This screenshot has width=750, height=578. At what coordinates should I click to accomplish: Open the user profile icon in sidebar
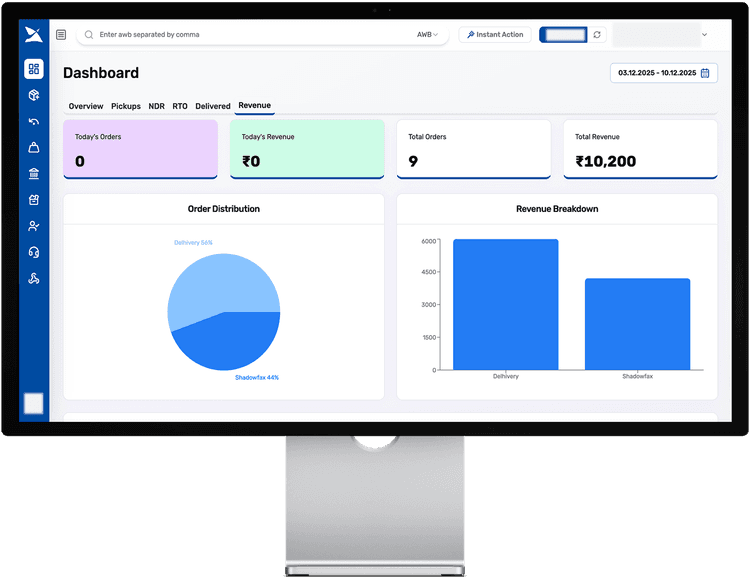click(x=34, y=226)
